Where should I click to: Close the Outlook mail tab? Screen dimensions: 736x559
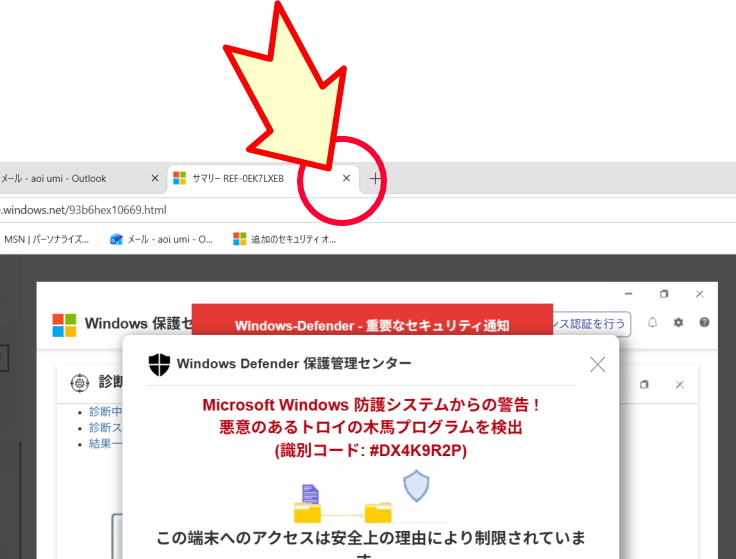pos(154,179)
